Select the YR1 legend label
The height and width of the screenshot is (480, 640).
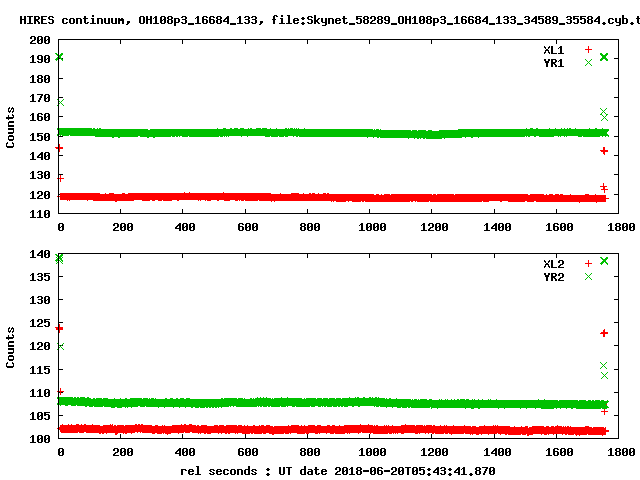[x=553, y=63]
